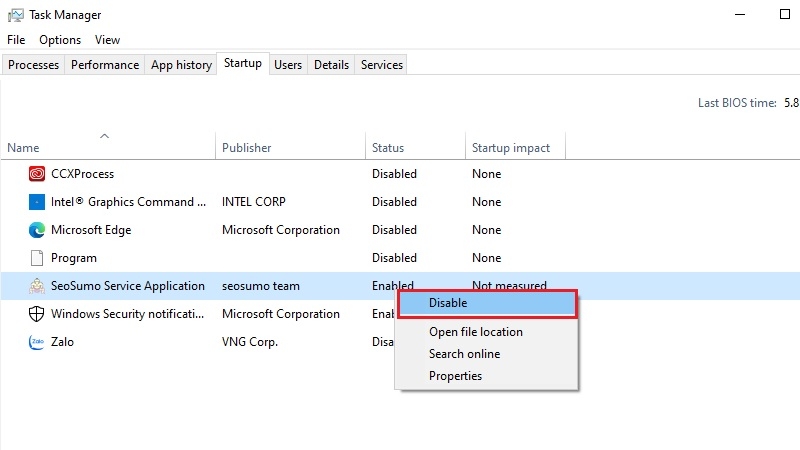Select the Windows Security notification row name
The image size is (800, 450).
(128, 314)
